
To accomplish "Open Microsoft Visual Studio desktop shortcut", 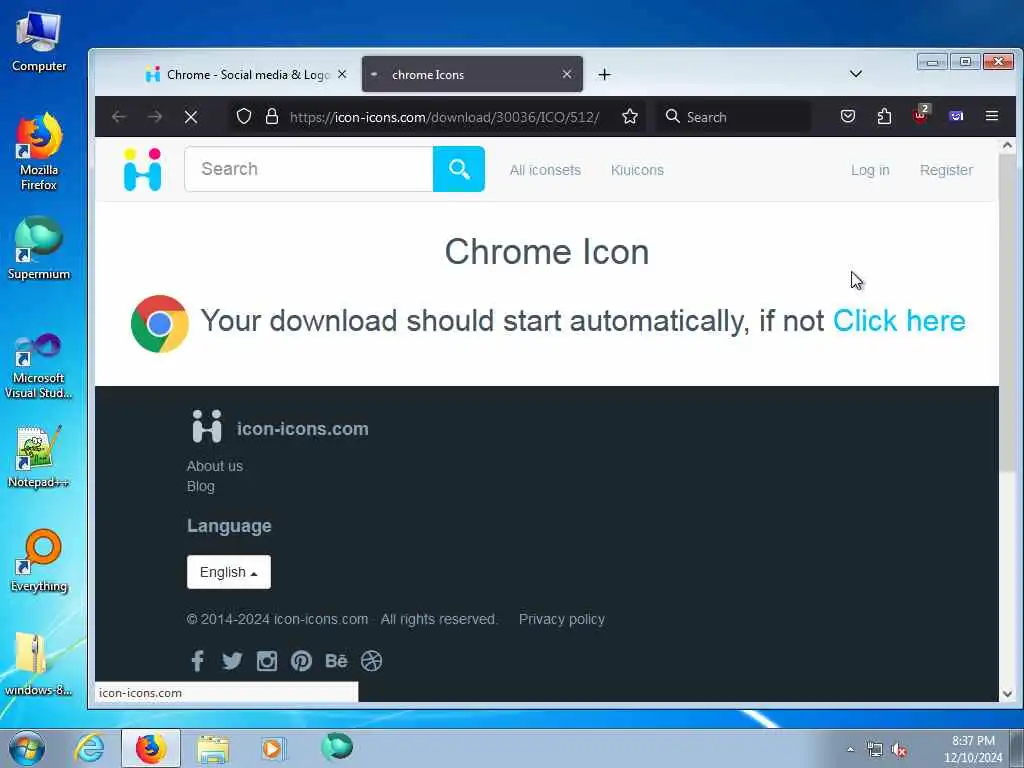I will 39,366.
